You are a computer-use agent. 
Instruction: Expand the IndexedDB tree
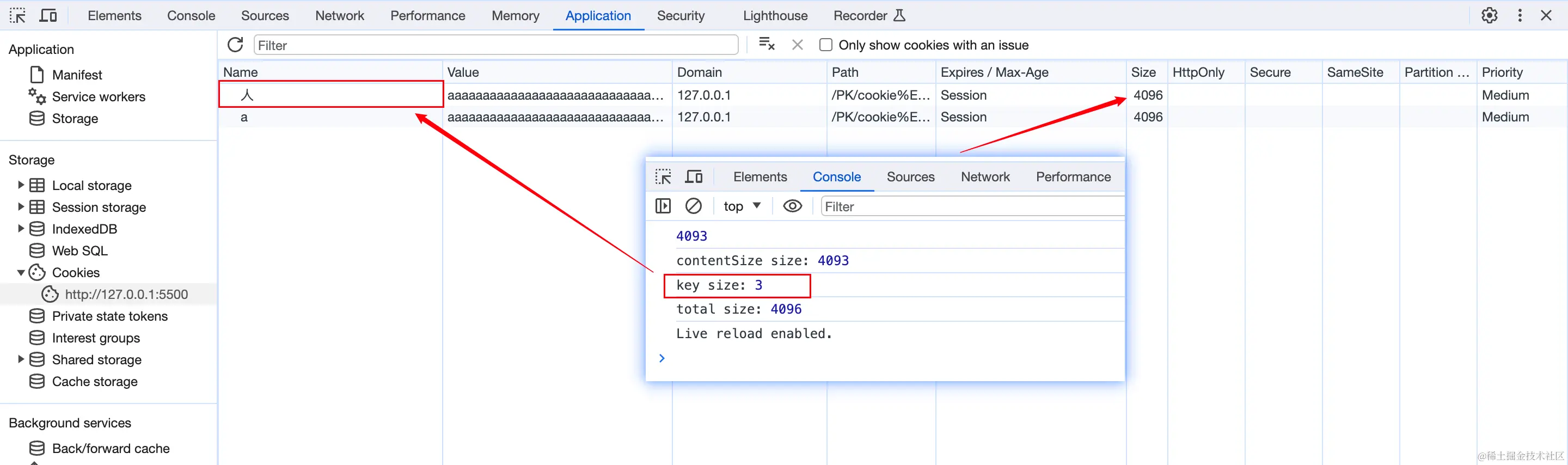click(21, 229)
